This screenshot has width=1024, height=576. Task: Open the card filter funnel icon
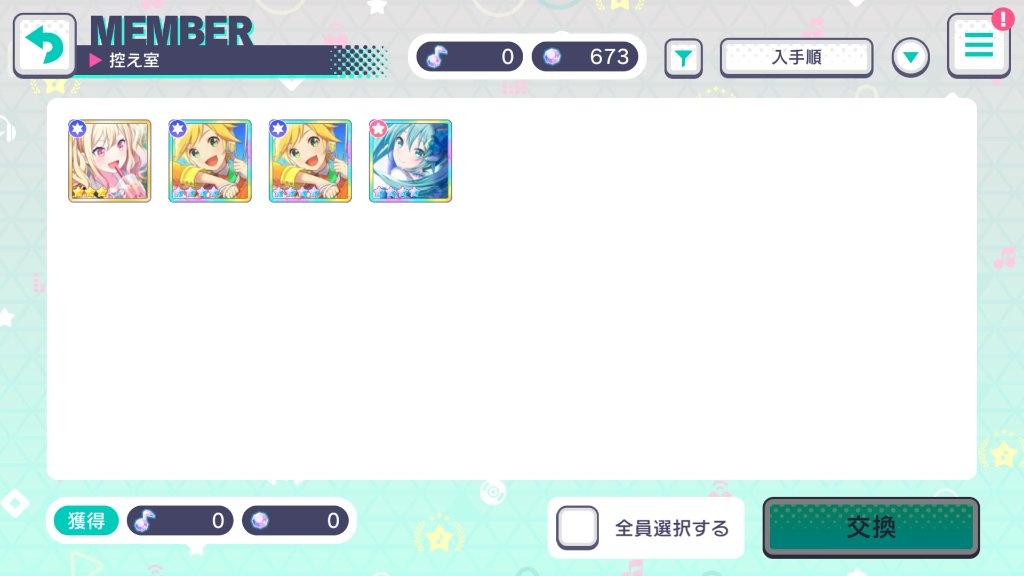(x=683, y=59)
